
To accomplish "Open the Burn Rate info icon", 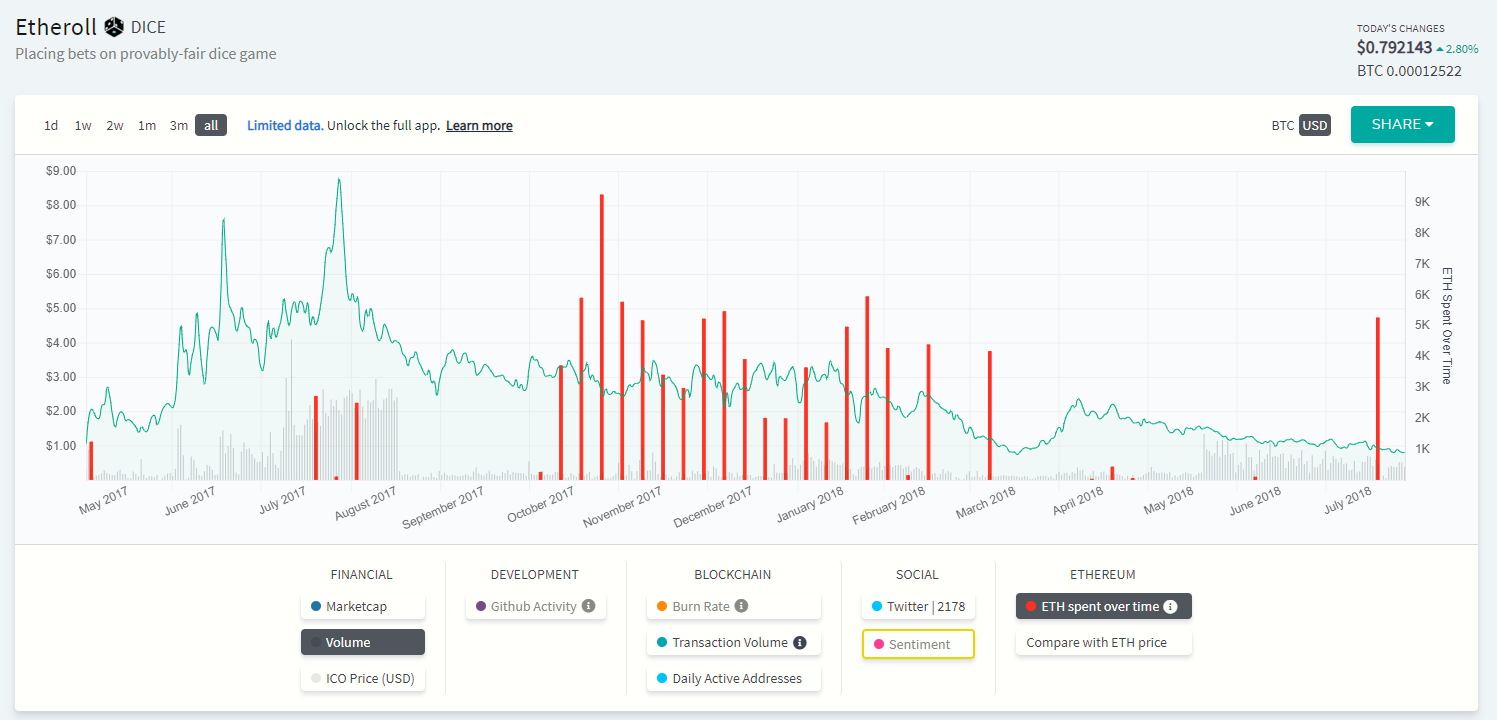I will pos(740,606).
